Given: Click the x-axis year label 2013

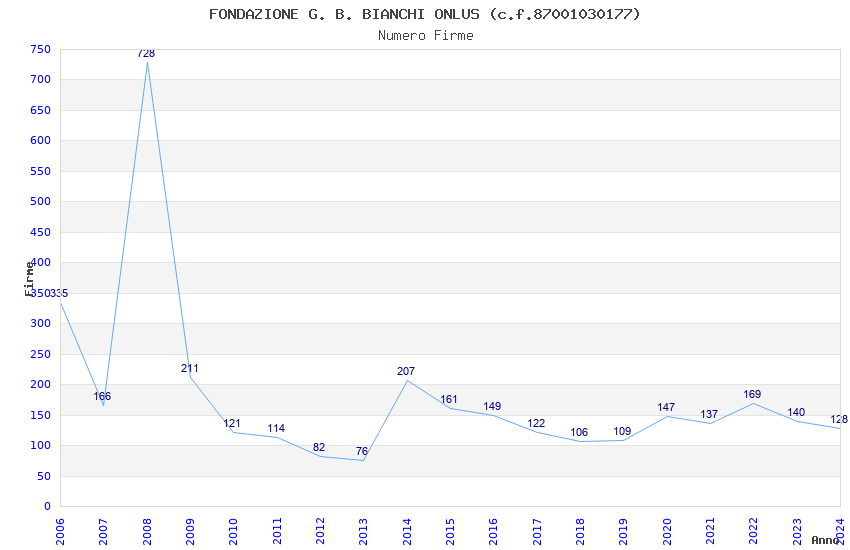Looking at the screenshot, I should pyautogui.click(x=363, y=531).
